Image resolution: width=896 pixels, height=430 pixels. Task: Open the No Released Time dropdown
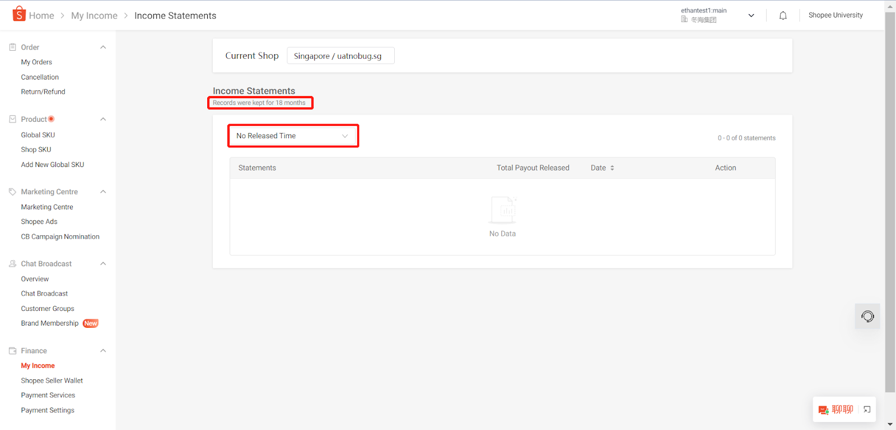[292, 136]
